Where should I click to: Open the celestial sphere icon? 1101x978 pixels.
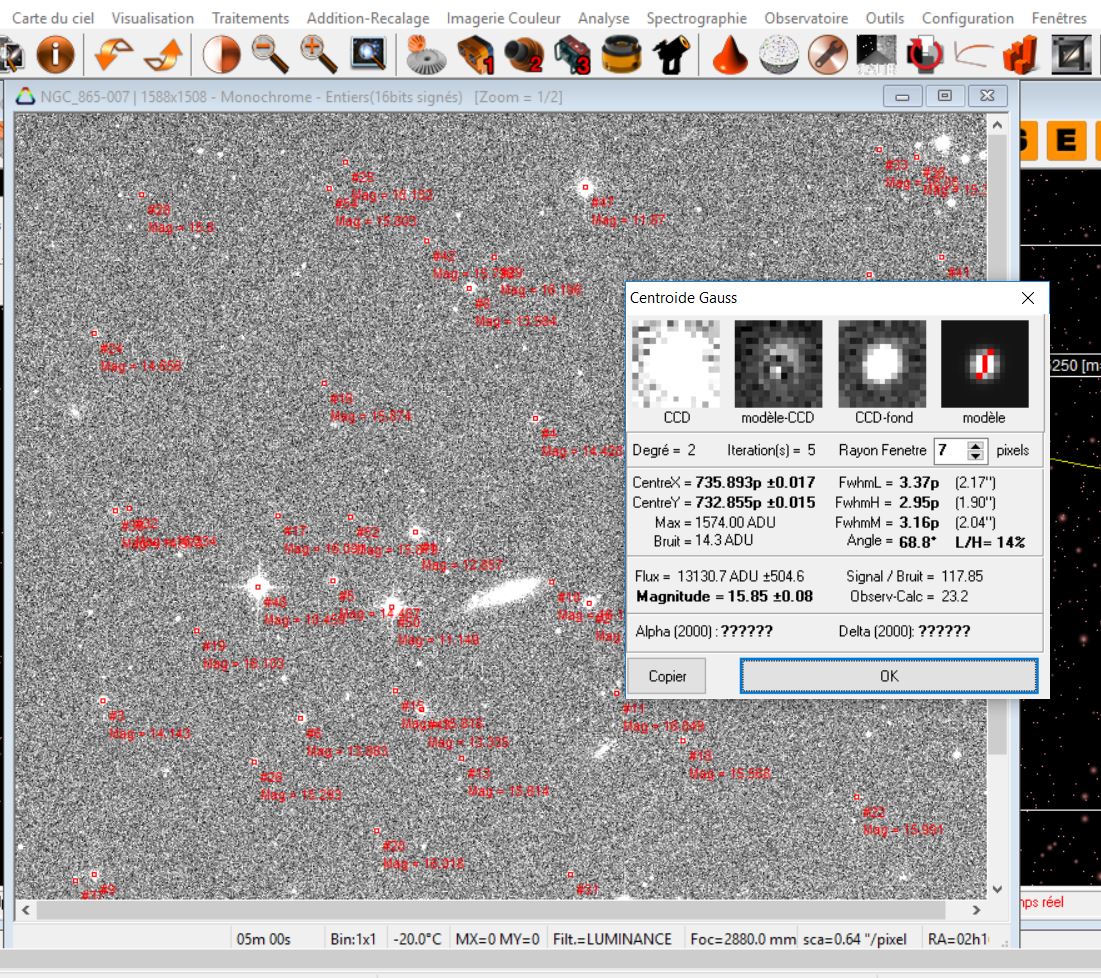[781, 55]
